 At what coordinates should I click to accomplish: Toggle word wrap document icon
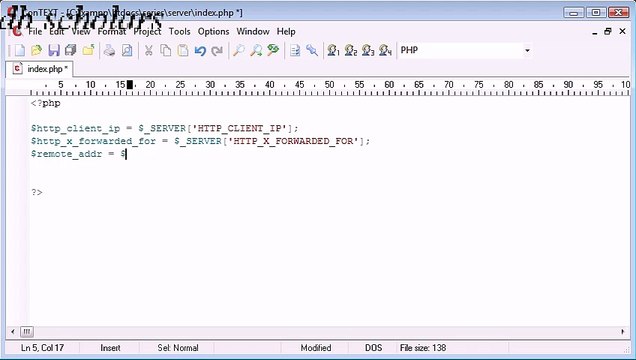click(x=295, y=50)
